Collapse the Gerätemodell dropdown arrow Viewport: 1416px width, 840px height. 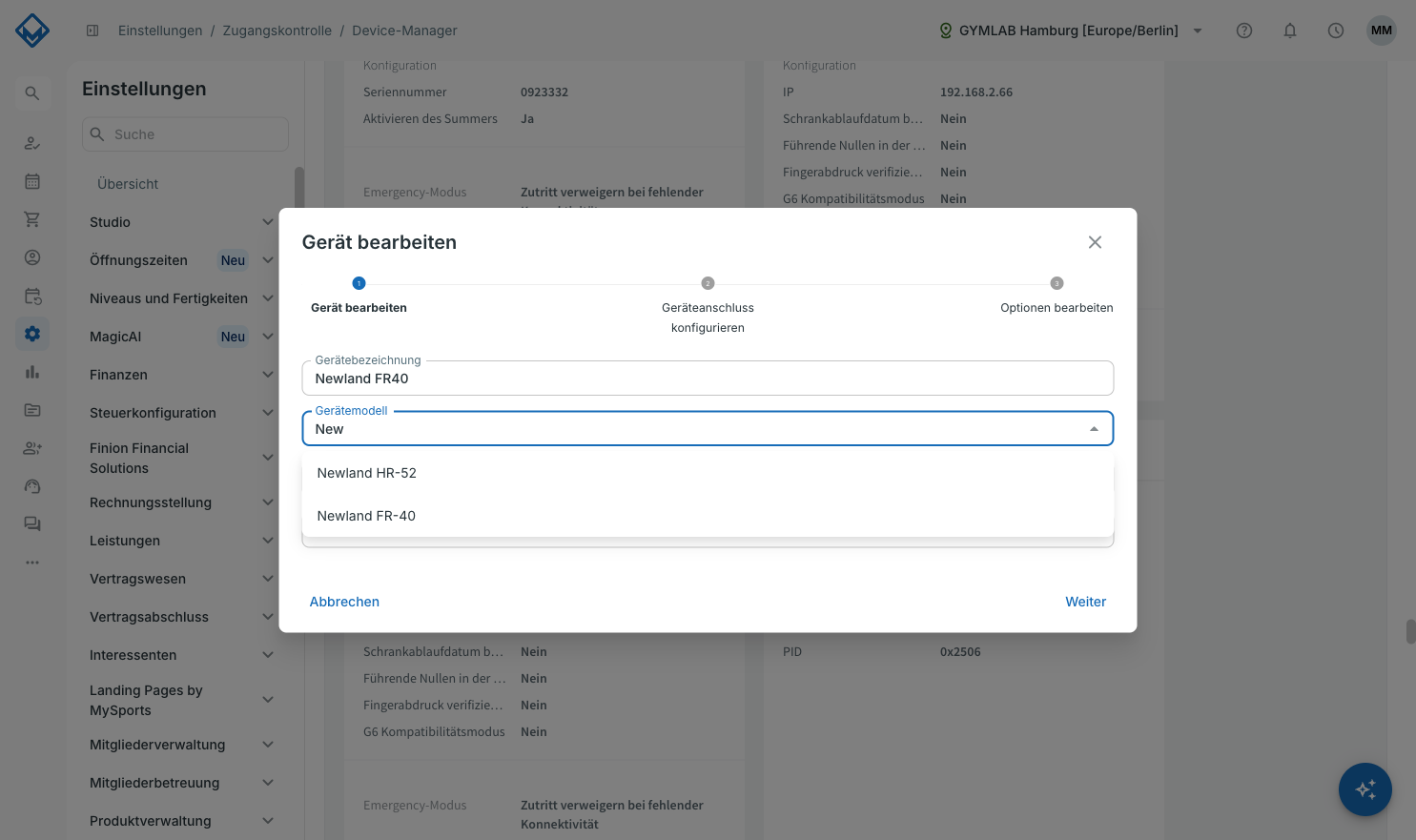click(x=1094, y=429)
